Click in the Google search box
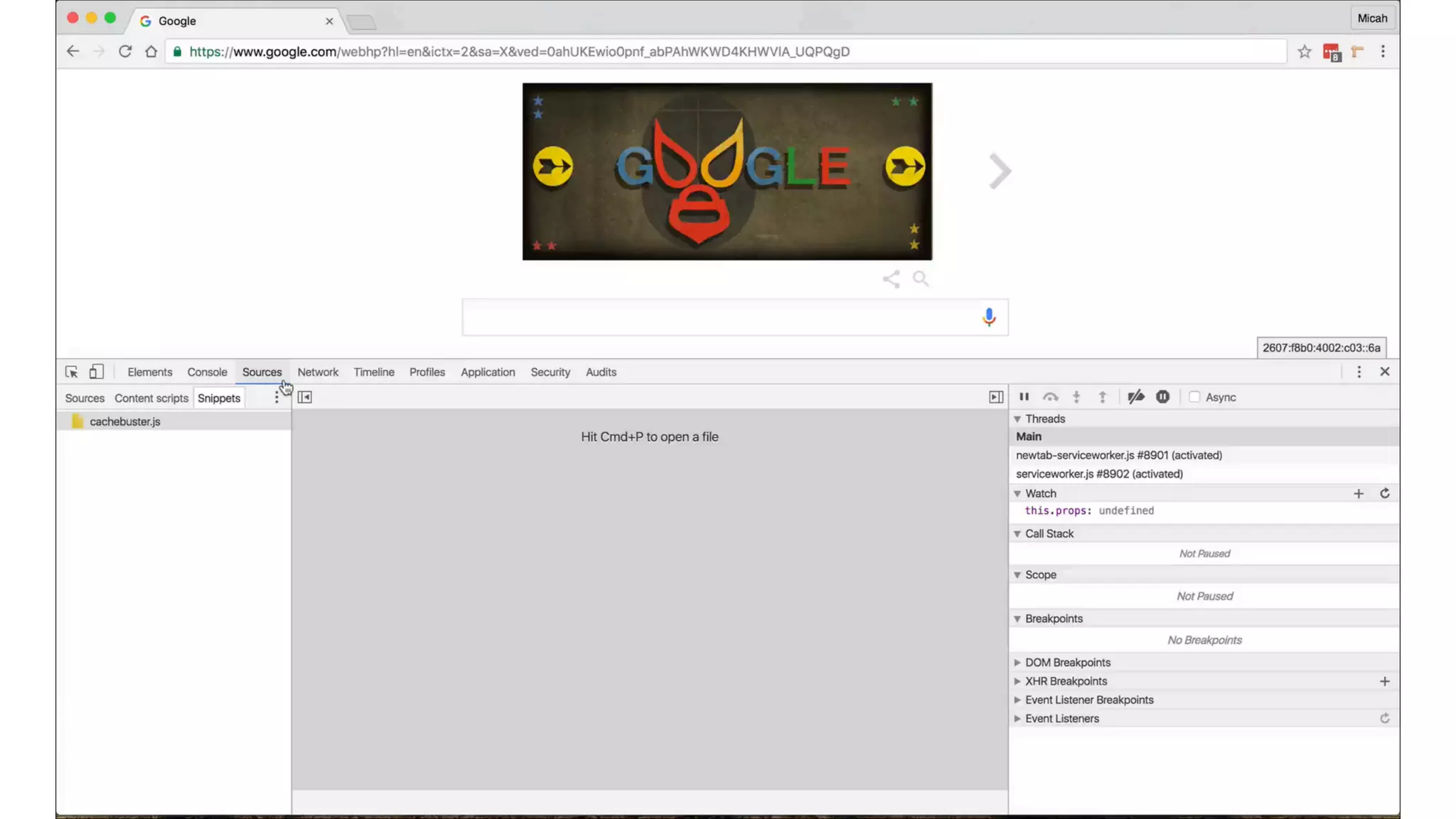 click(x=718, y=317)
